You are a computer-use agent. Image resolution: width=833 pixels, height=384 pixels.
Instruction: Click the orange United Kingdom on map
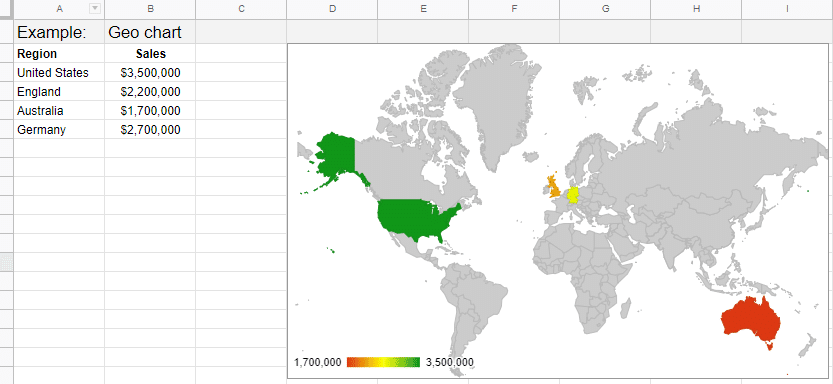[554, 186]
